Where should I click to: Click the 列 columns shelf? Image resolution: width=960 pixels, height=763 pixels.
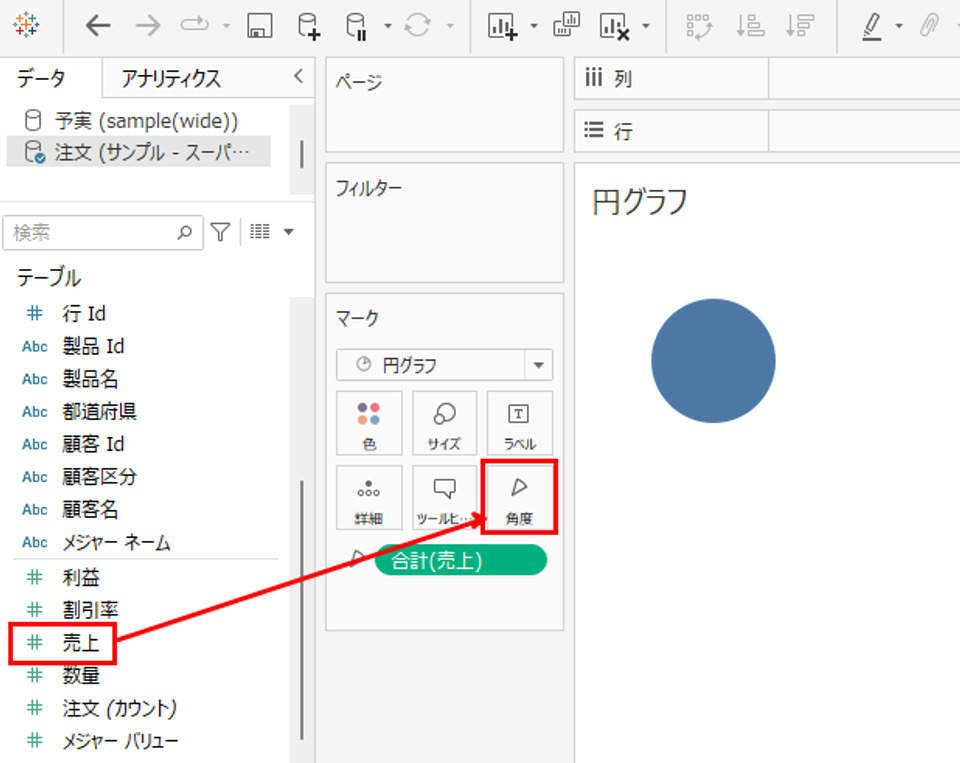(767, 78)
